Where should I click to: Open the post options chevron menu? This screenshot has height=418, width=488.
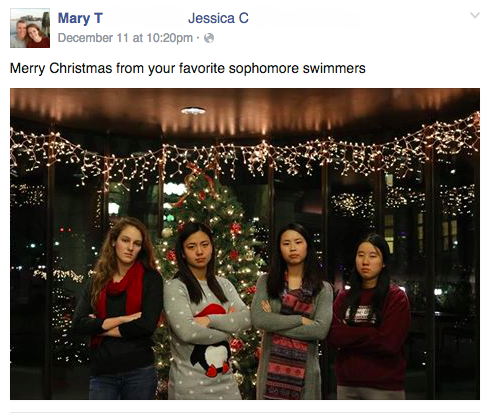[x=474, y=15]
